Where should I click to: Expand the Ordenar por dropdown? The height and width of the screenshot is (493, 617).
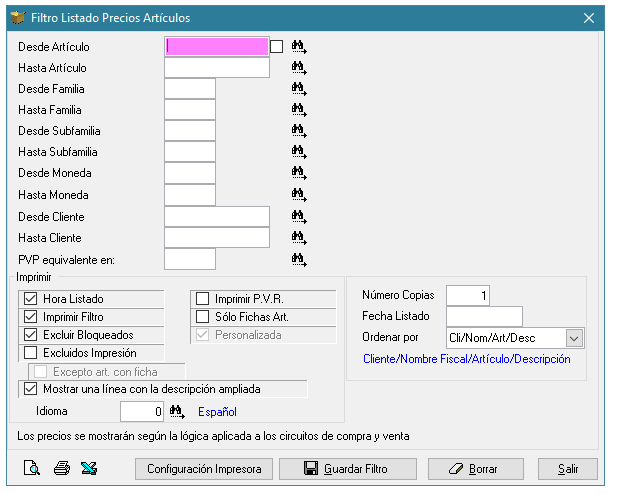point(573,338)
